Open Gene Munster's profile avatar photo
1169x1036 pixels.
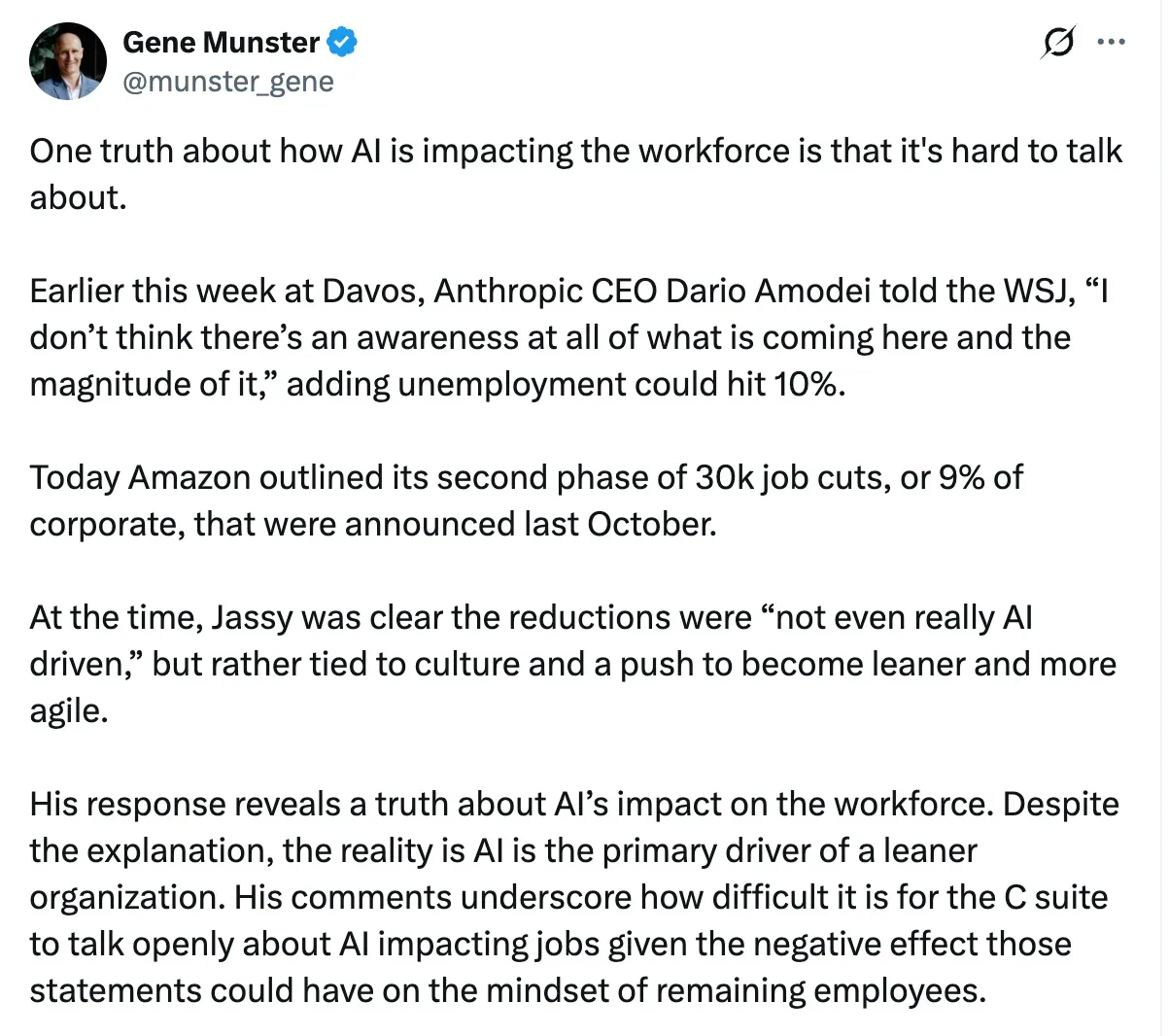[x=67, y=62]
